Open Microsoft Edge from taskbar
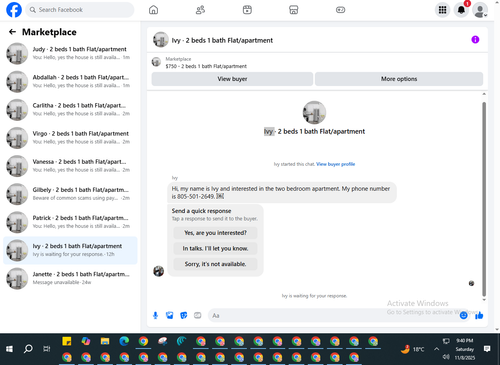This screenshot has width=500, height=365. click(124, 341)
